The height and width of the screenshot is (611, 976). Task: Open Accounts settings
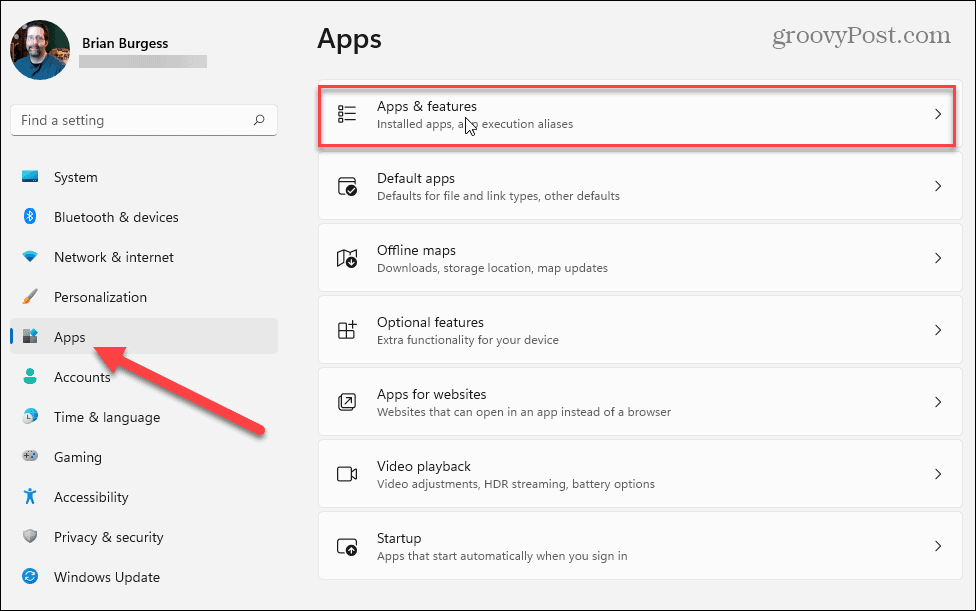(144, 376)
